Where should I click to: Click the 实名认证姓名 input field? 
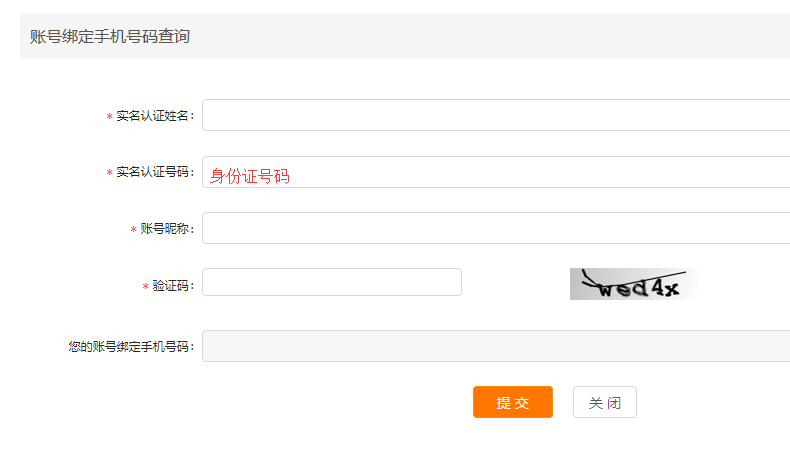[496, 115]
